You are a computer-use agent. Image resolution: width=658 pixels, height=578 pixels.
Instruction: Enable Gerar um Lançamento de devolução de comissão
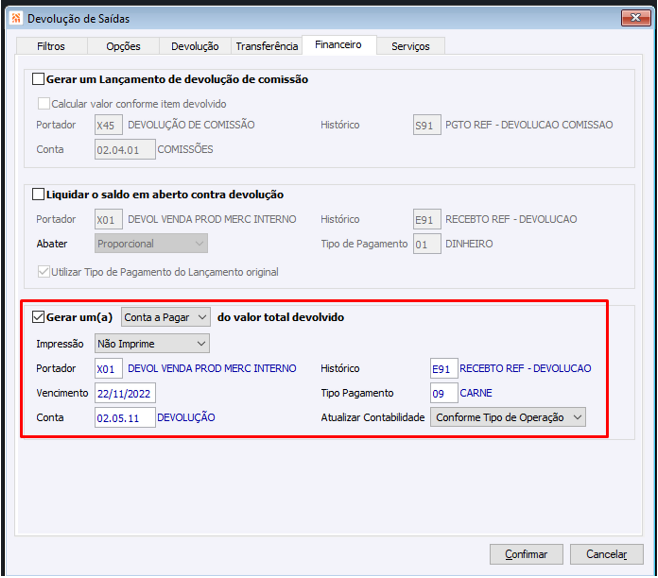[38, 79]
